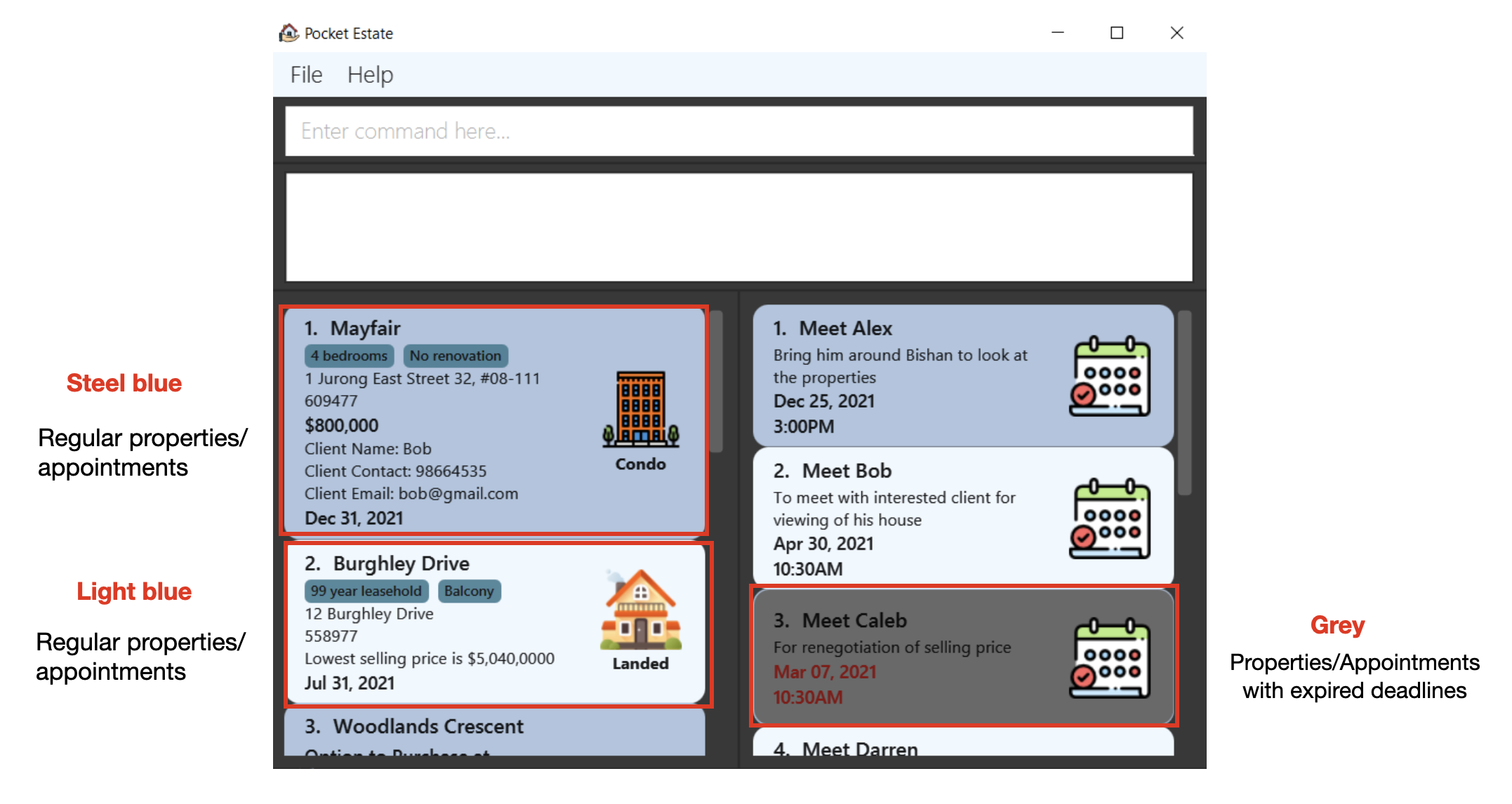This screenshot has width=1512, height=804.
Task: Maximize the Pocket Estate window
Action: point(1117,33)
